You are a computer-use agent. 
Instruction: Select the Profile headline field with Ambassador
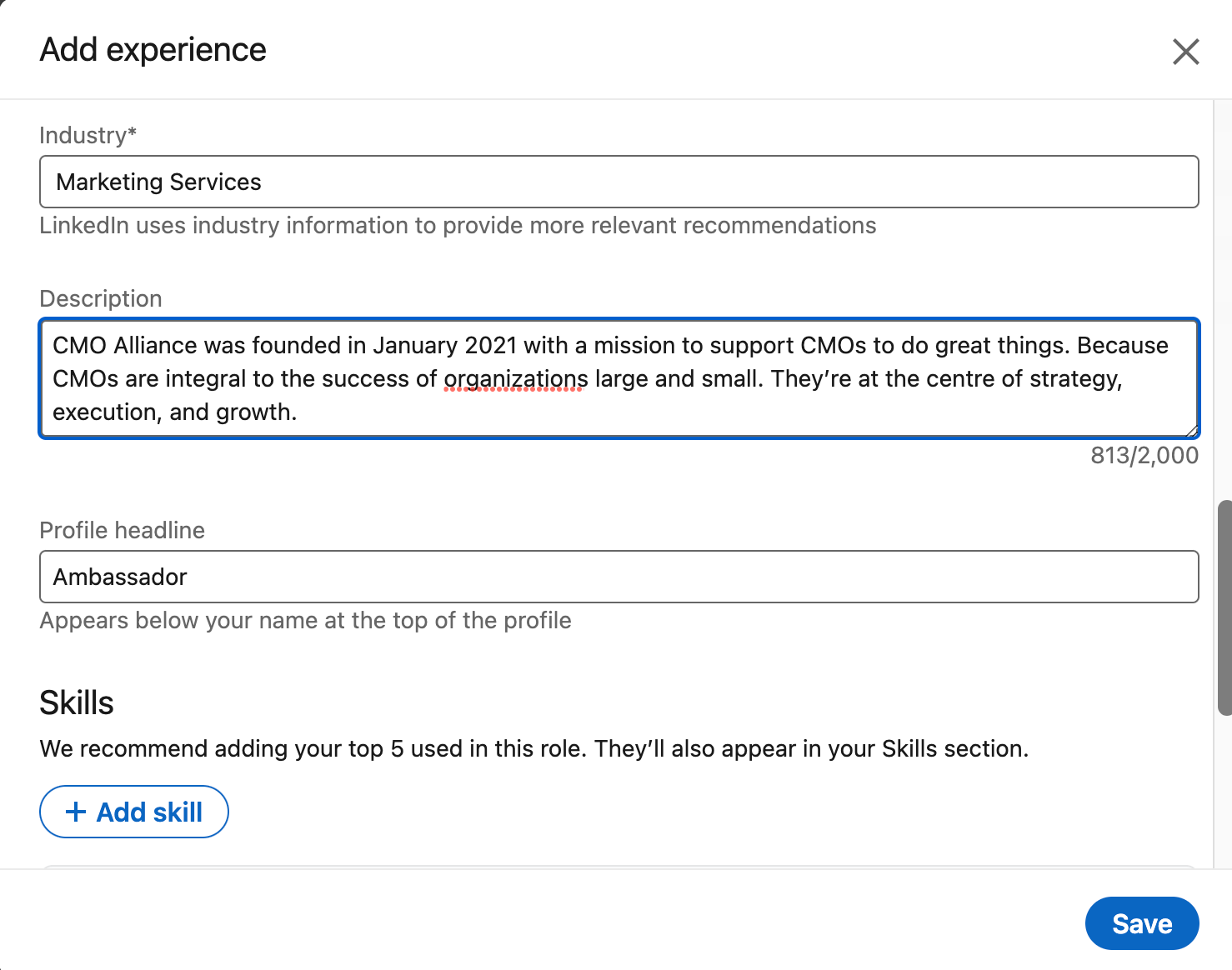point(619,577)
